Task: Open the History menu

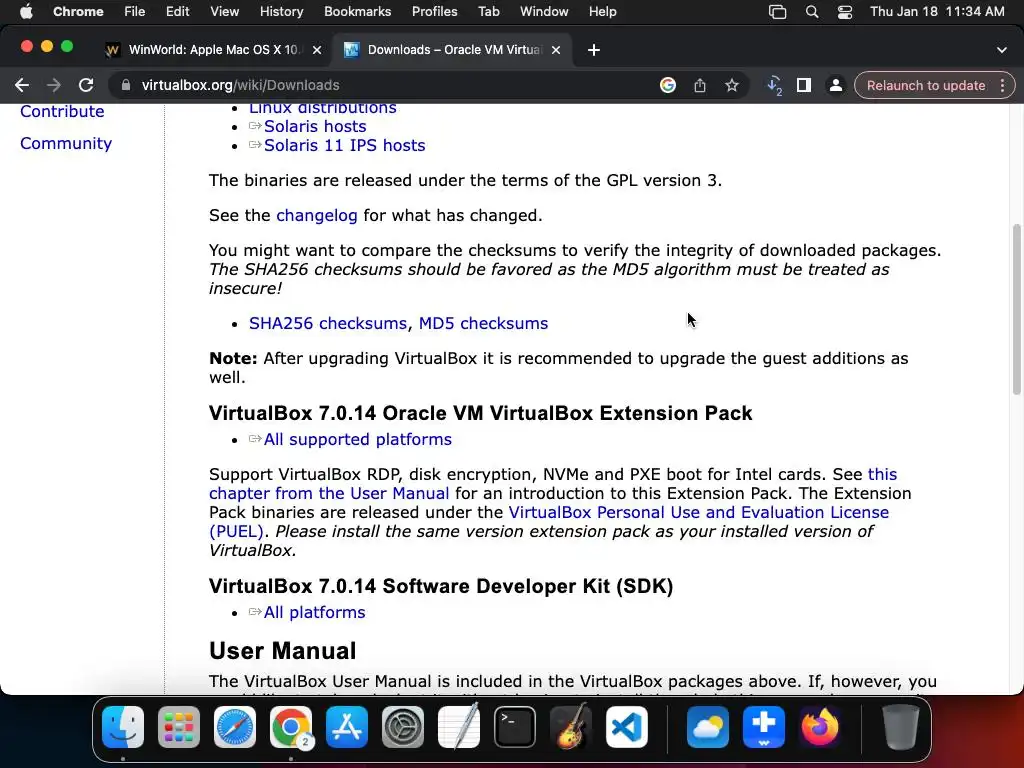Action: coord(281,12)
